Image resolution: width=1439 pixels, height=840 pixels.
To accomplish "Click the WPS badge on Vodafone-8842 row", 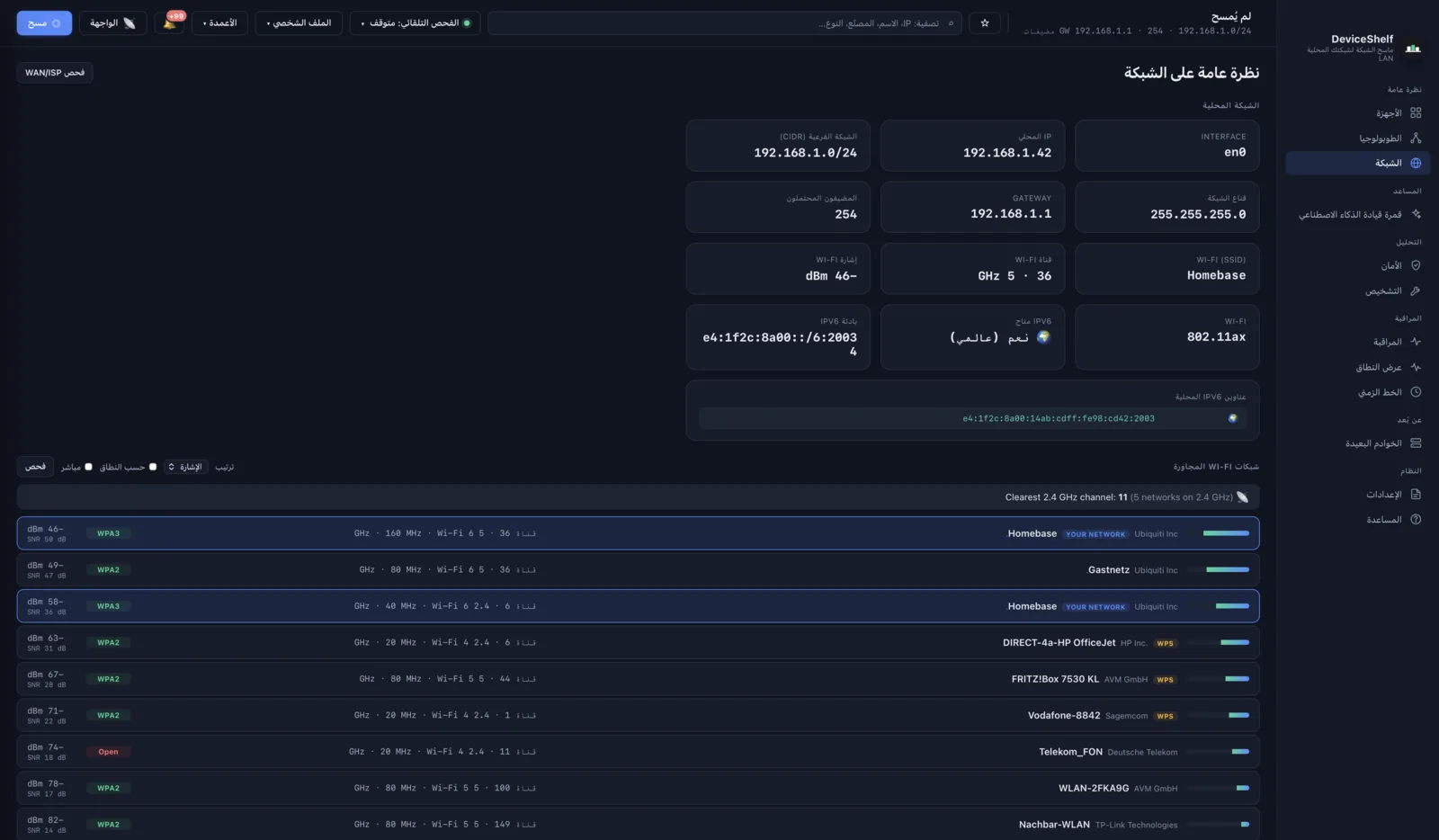I will click(x=1166, y=716).
